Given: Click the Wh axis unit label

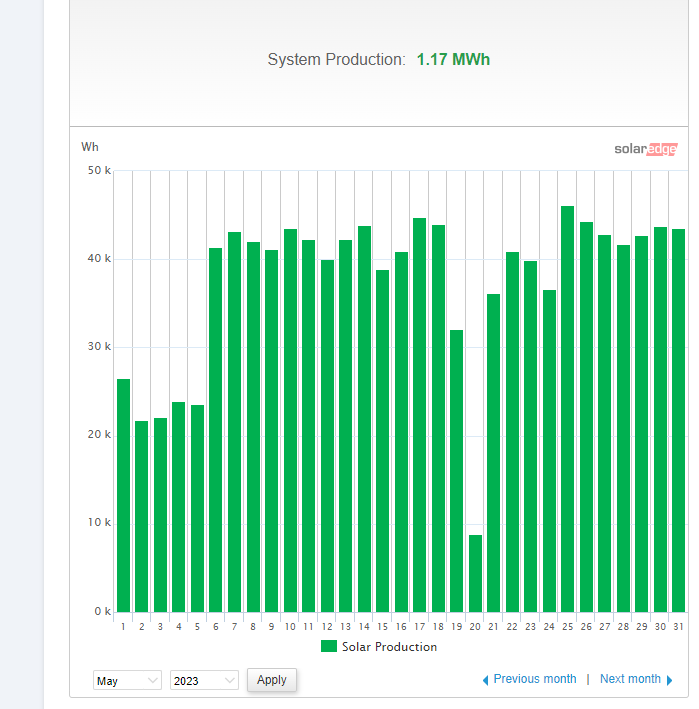Looking at the screenshot, I should coord(90,147).
